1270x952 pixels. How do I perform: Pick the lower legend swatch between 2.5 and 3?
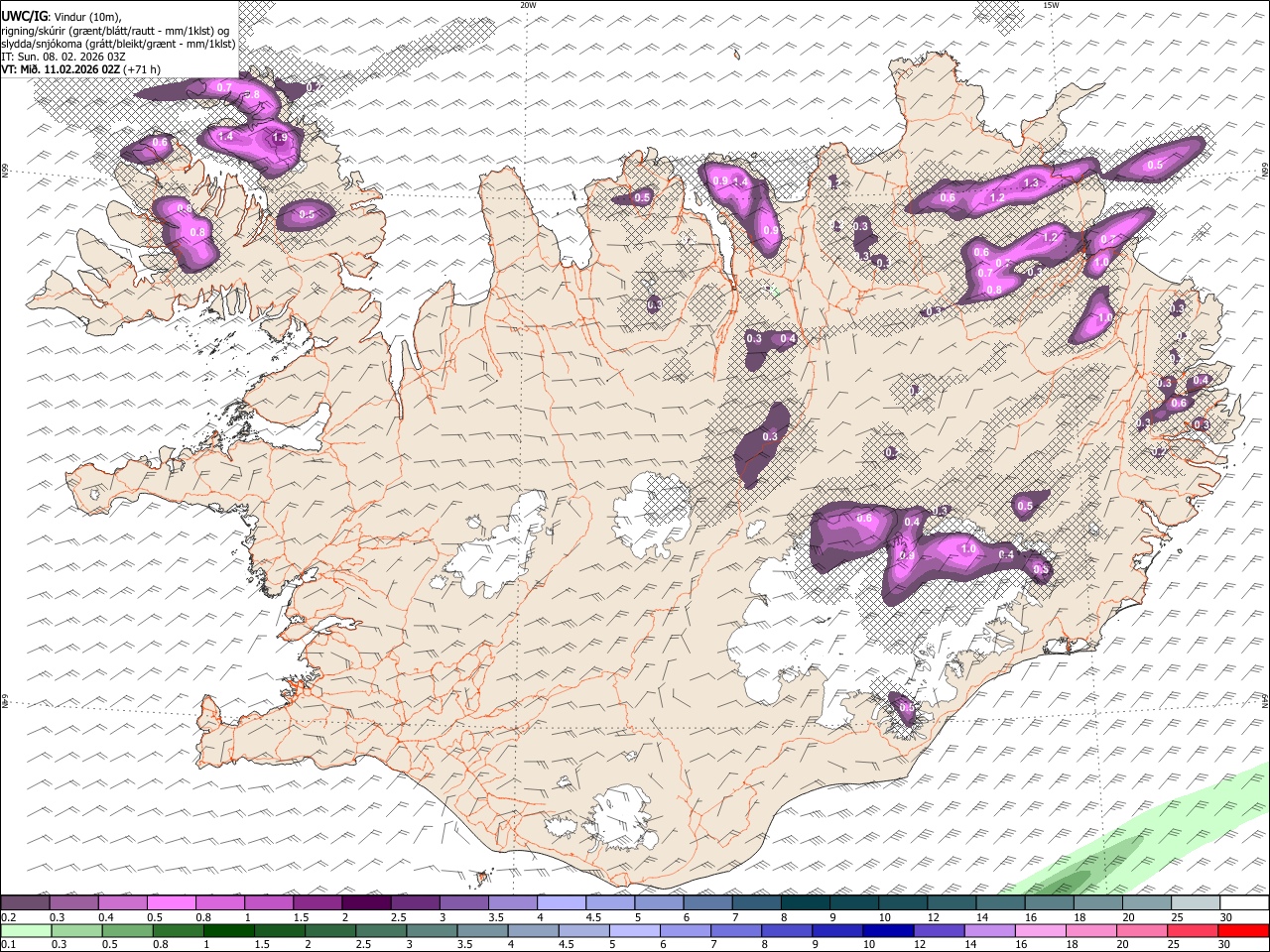(381, 931)
